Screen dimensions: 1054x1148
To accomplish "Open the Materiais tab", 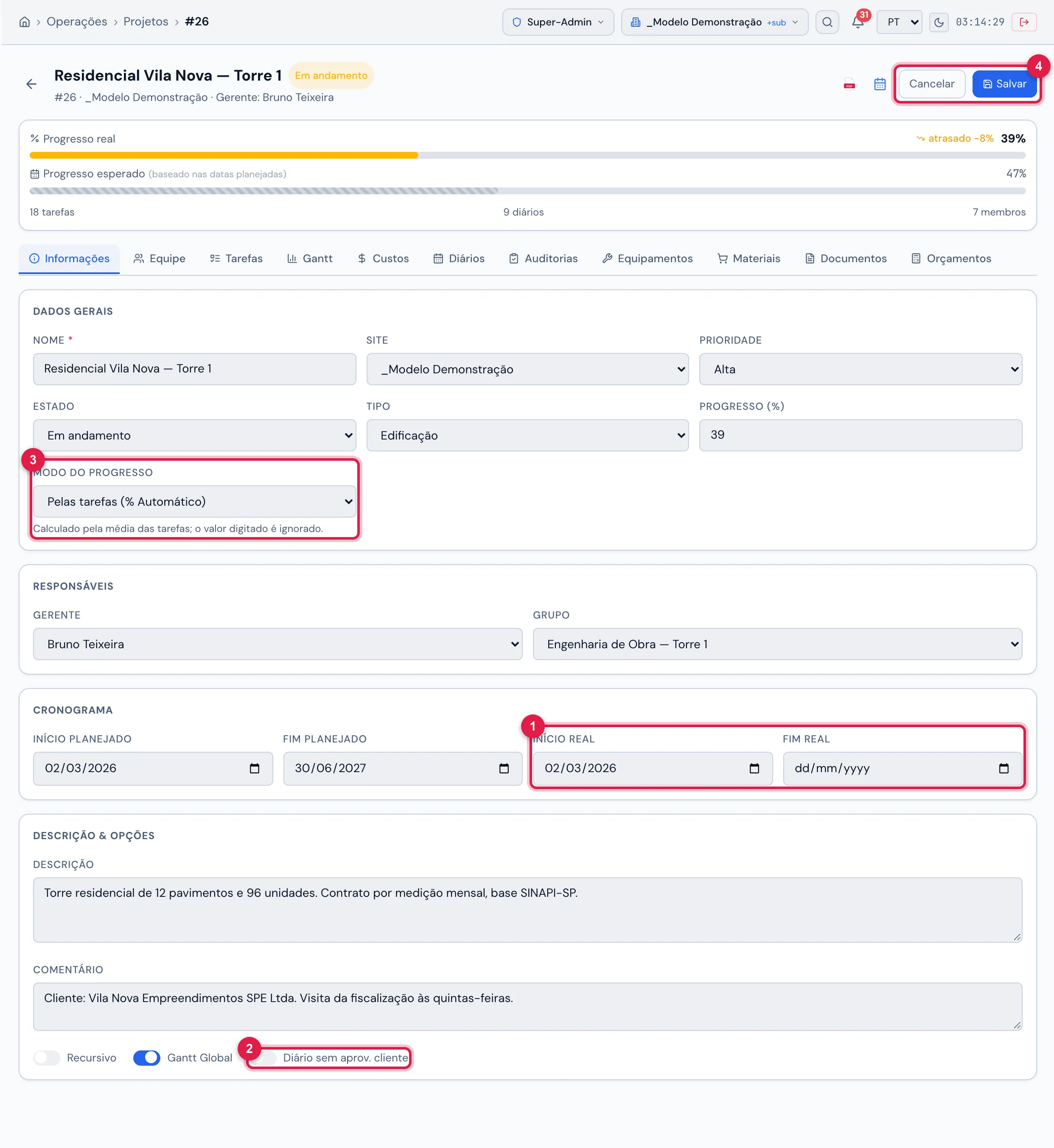I will coord(748,258).
